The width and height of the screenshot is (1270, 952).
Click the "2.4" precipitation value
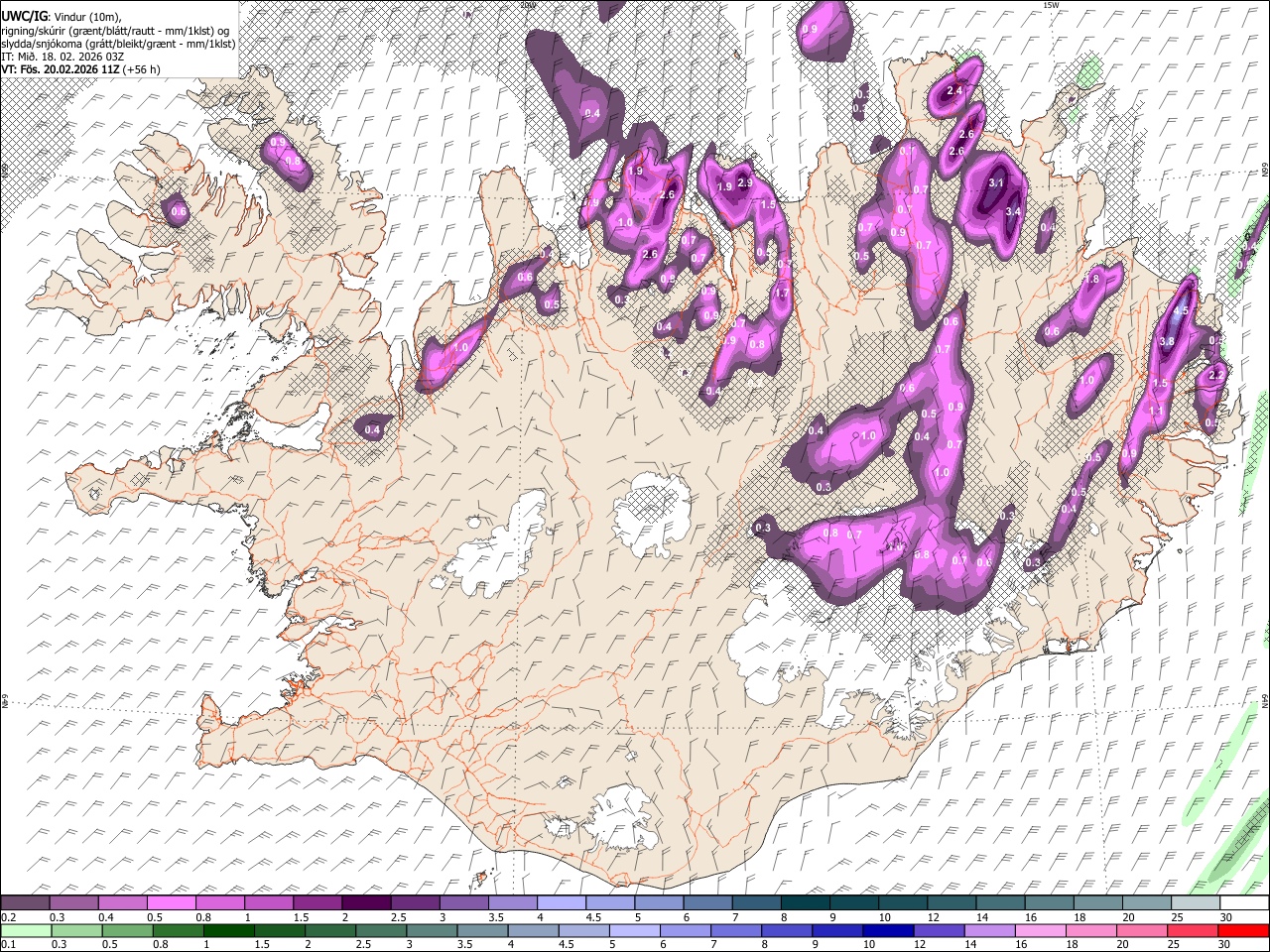tap(954, 91)
